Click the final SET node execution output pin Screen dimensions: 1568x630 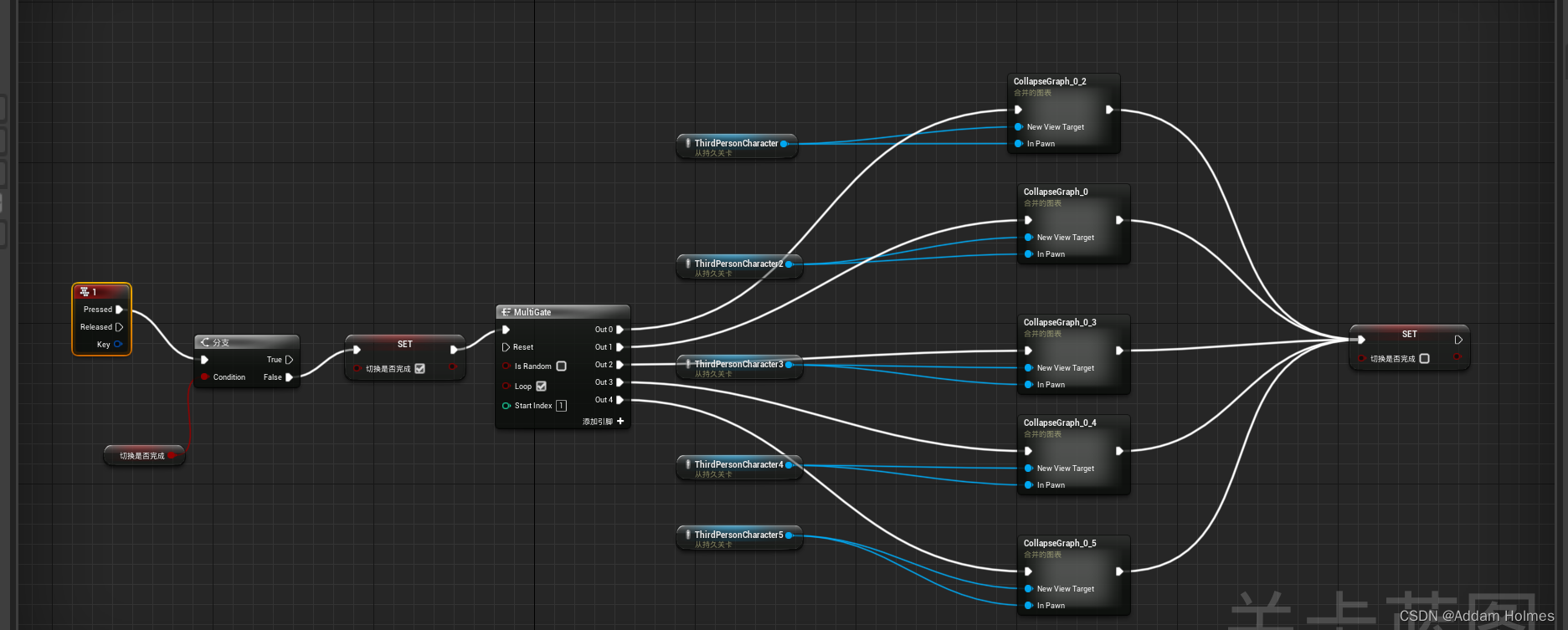click(1458, 340)
